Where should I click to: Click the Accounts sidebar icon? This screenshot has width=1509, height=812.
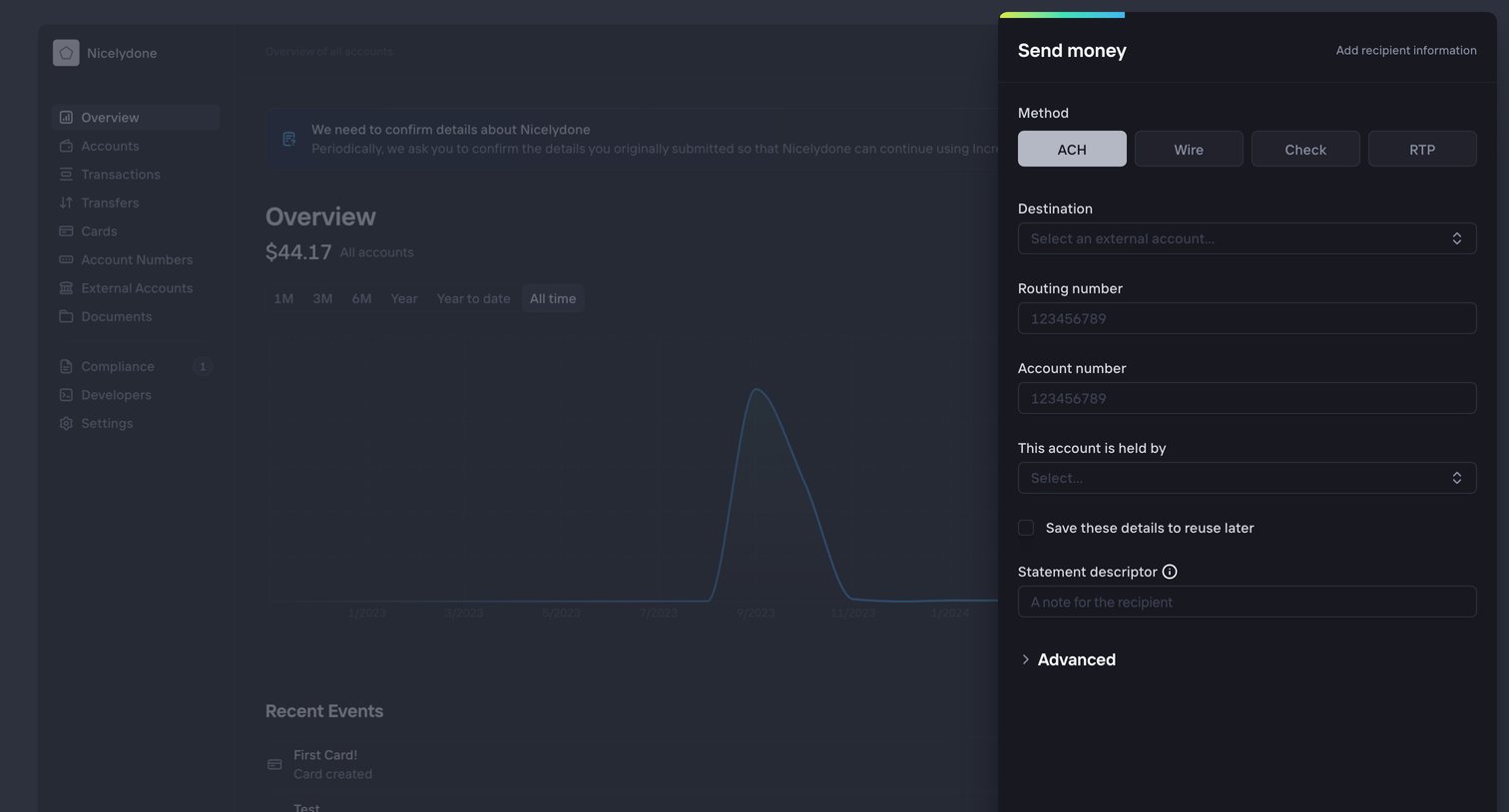pyautogui.click(x=66, y=146)
